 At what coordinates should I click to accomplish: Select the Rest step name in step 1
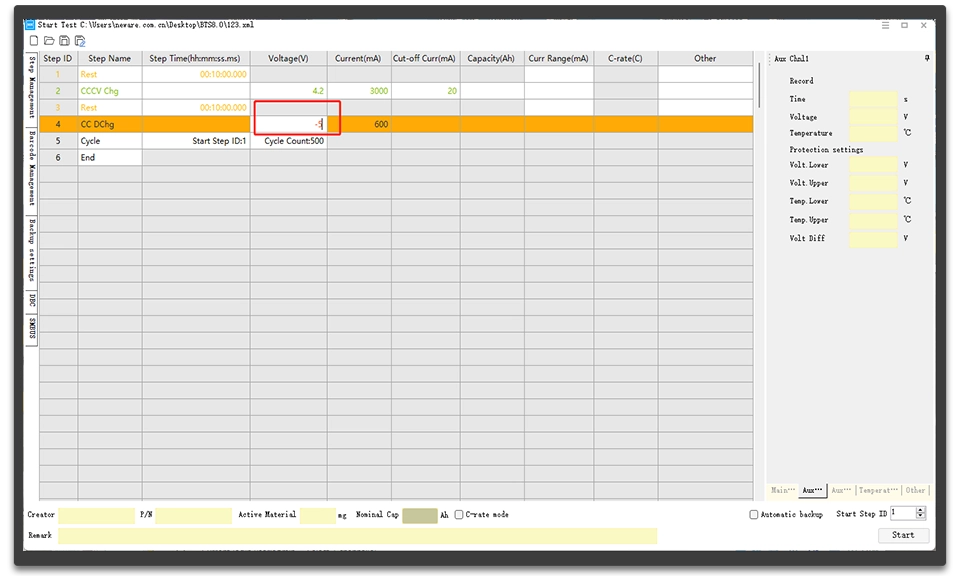tap(110, 74)
